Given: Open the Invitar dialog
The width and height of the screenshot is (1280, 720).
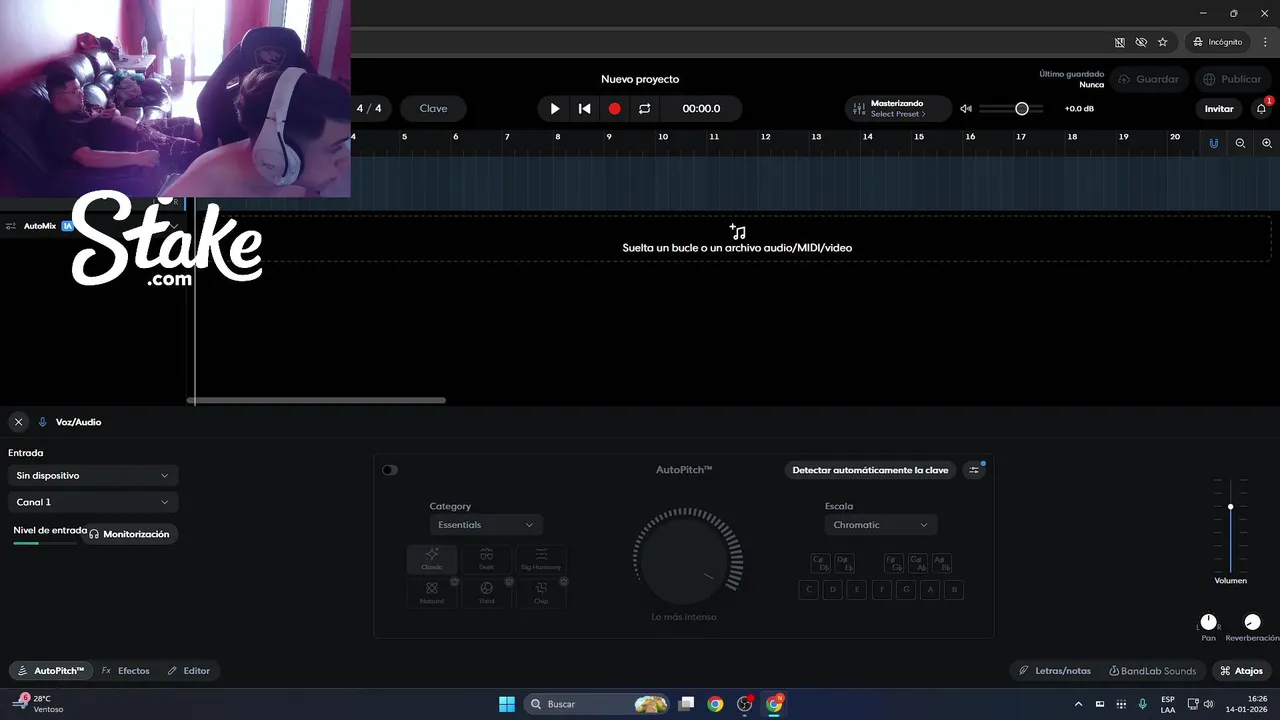Looking at the screenshot, I should tap(1219, 109).
